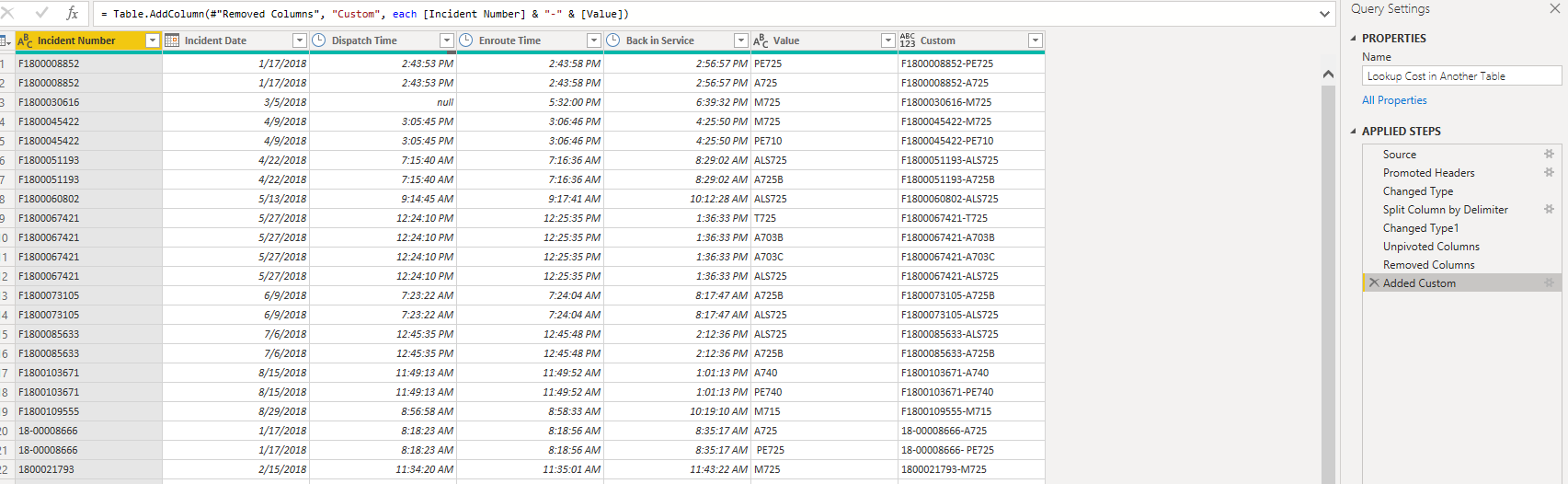Select the Unpivoted Columns step
Viewport: 1568px width, 484px height.
coord(1460,247)
